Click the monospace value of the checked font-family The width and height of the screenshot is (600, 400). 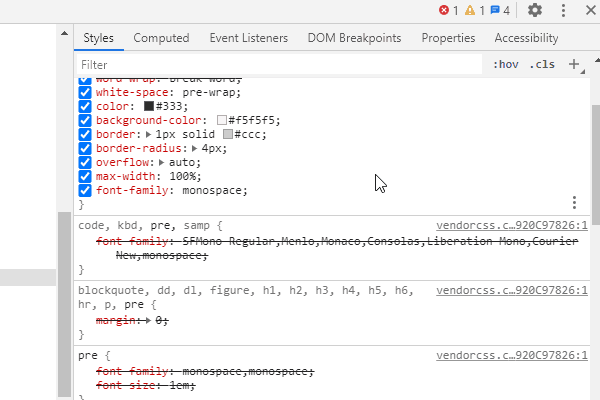[212, 191]
